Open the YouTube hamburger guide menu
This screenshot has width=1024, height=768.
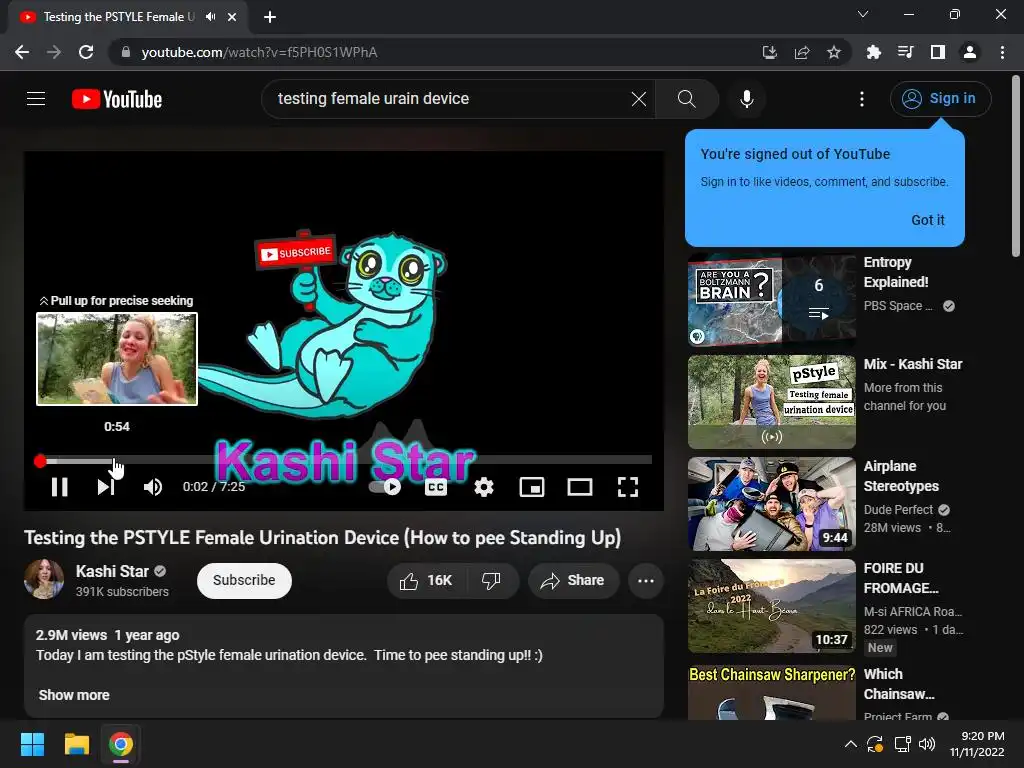pyautogui.click(x=36, y=99)
